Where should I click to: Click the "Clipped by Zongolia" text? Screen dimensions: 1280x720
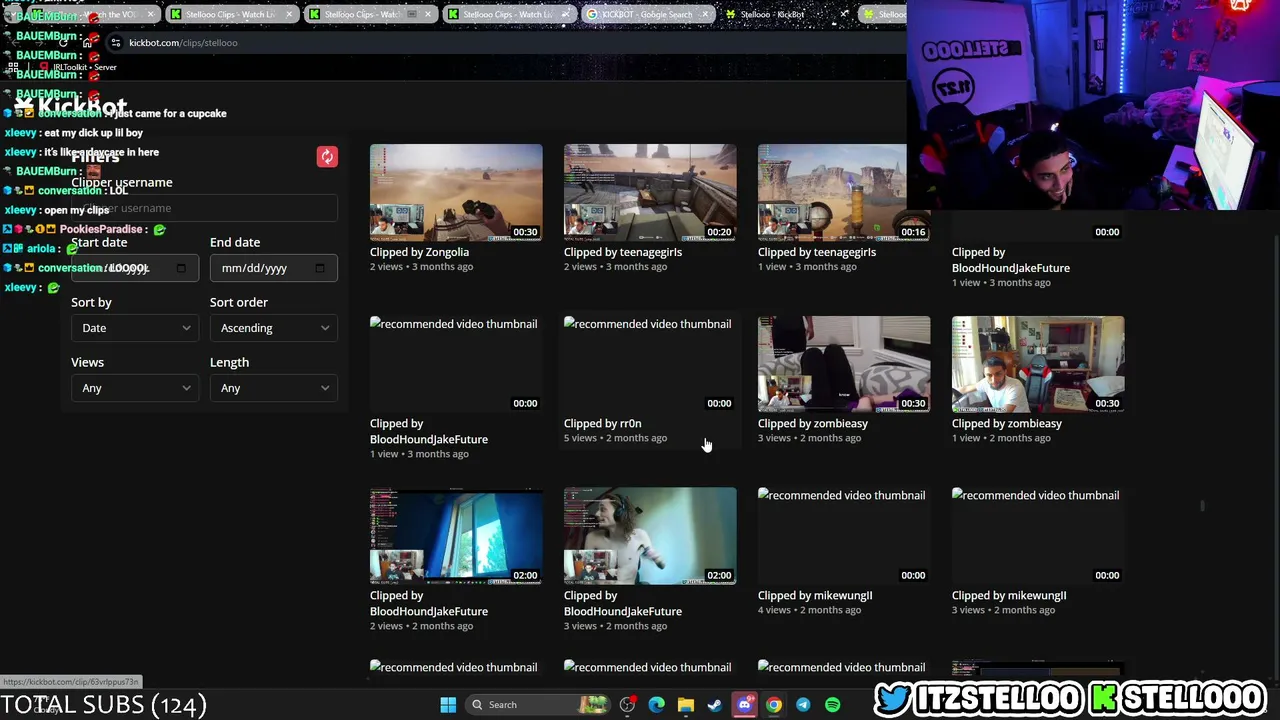coord(419,252)
